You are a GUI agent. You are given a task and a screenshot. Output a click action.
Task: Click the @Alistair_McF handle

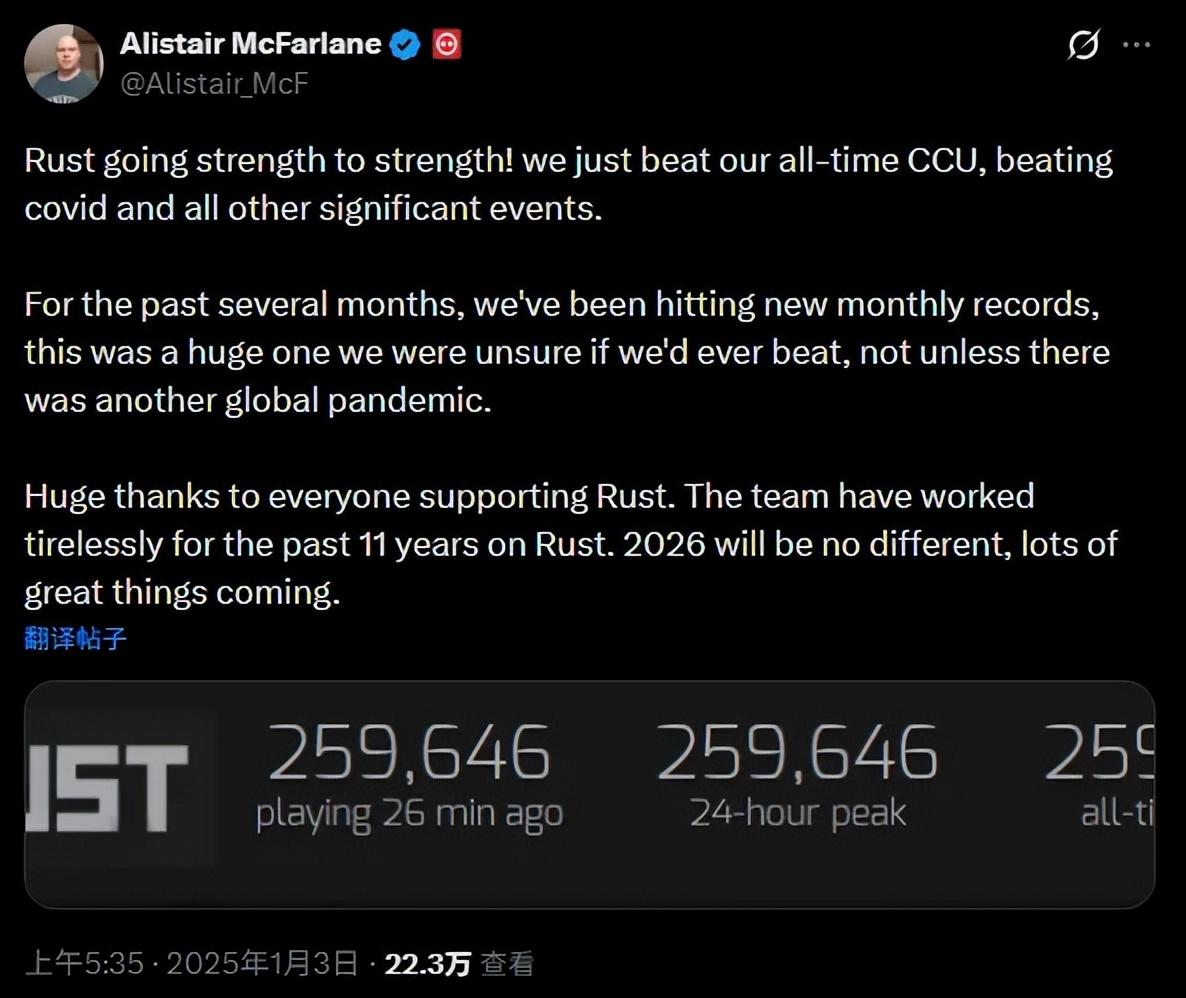pos(214,84)
